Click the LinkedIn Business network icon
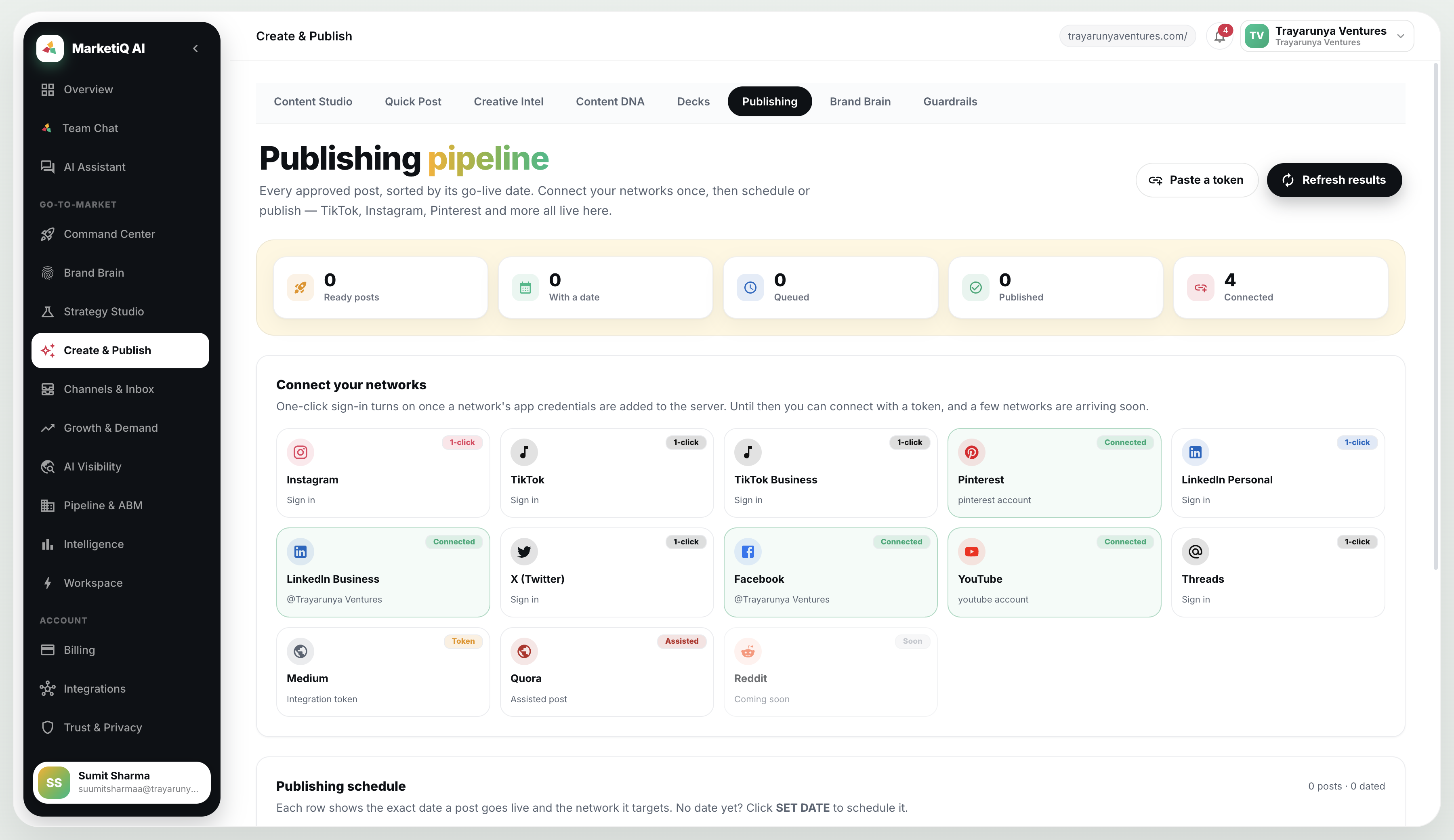This screenshot has width=1454, height=840. (x=300, y=552)
